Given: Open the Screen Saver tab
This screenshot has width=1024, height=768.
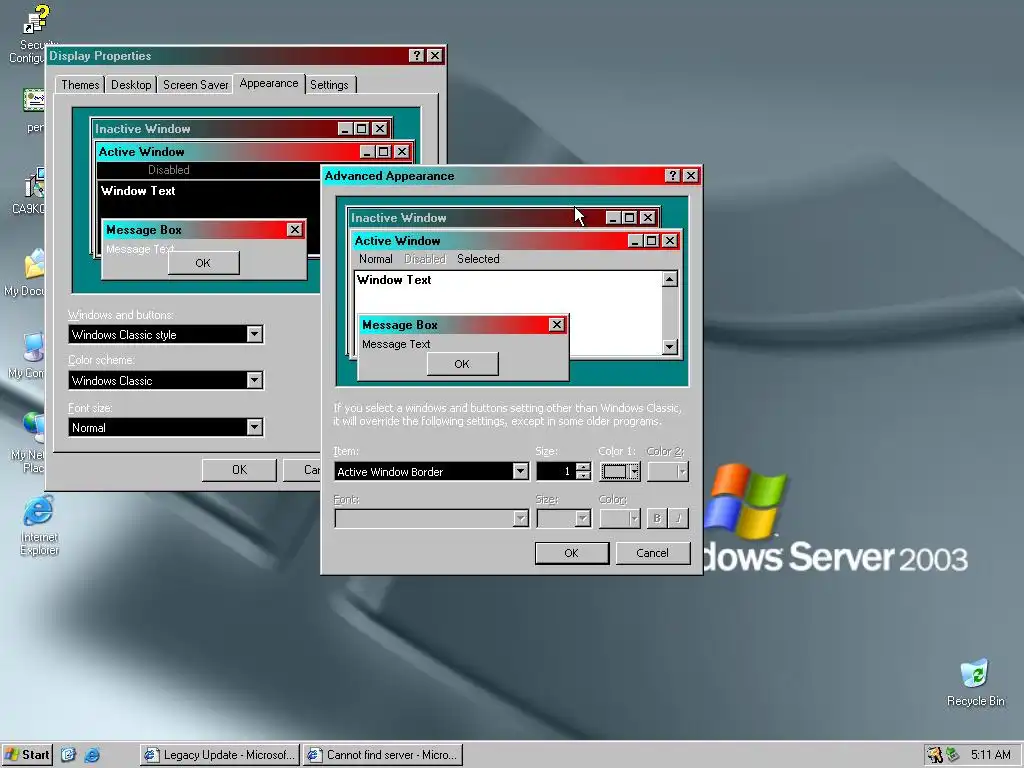Looking at the screenshot, I should 195,85.
